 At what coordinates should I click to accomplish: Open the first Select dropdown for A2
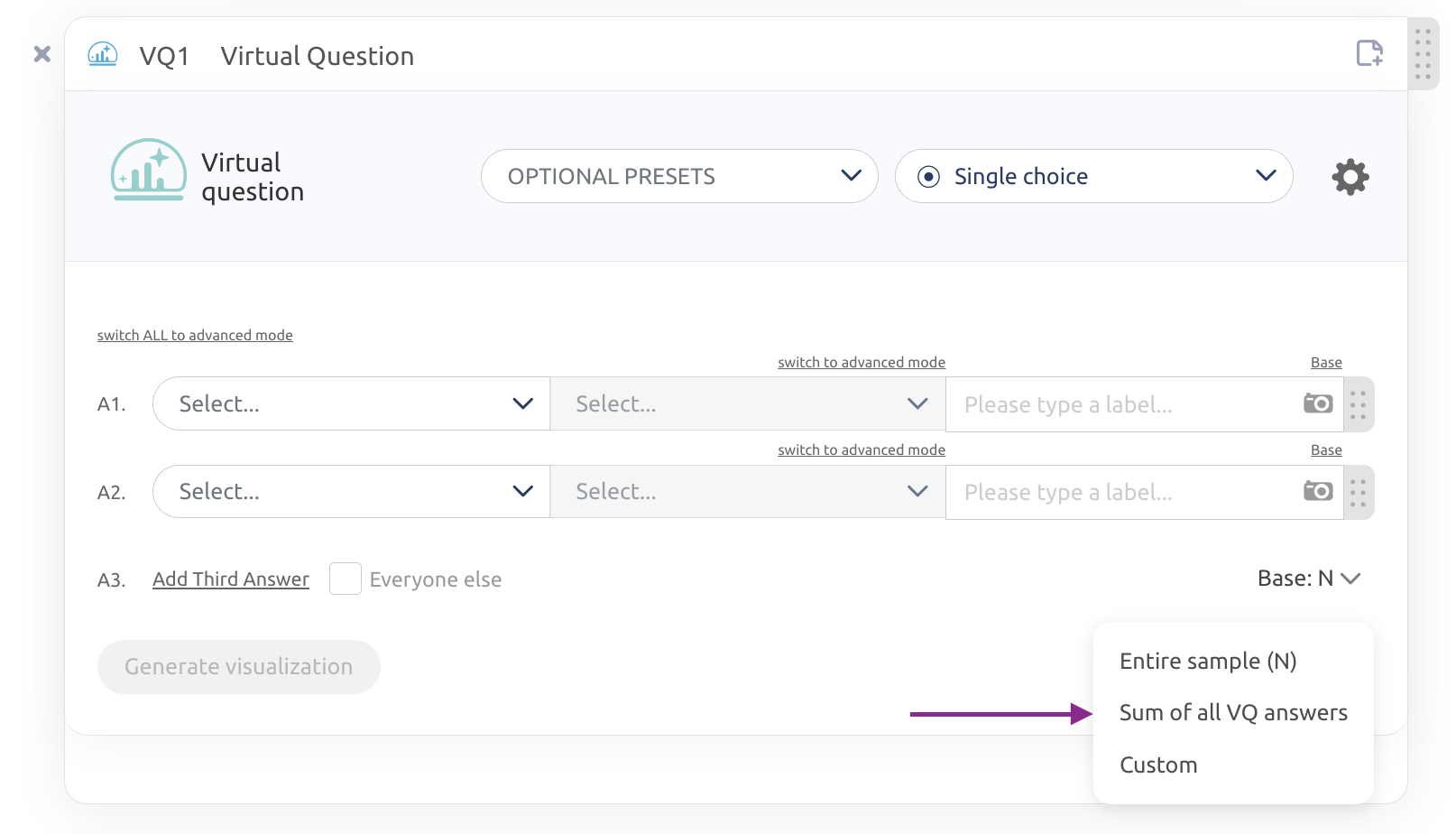(351, 491)
